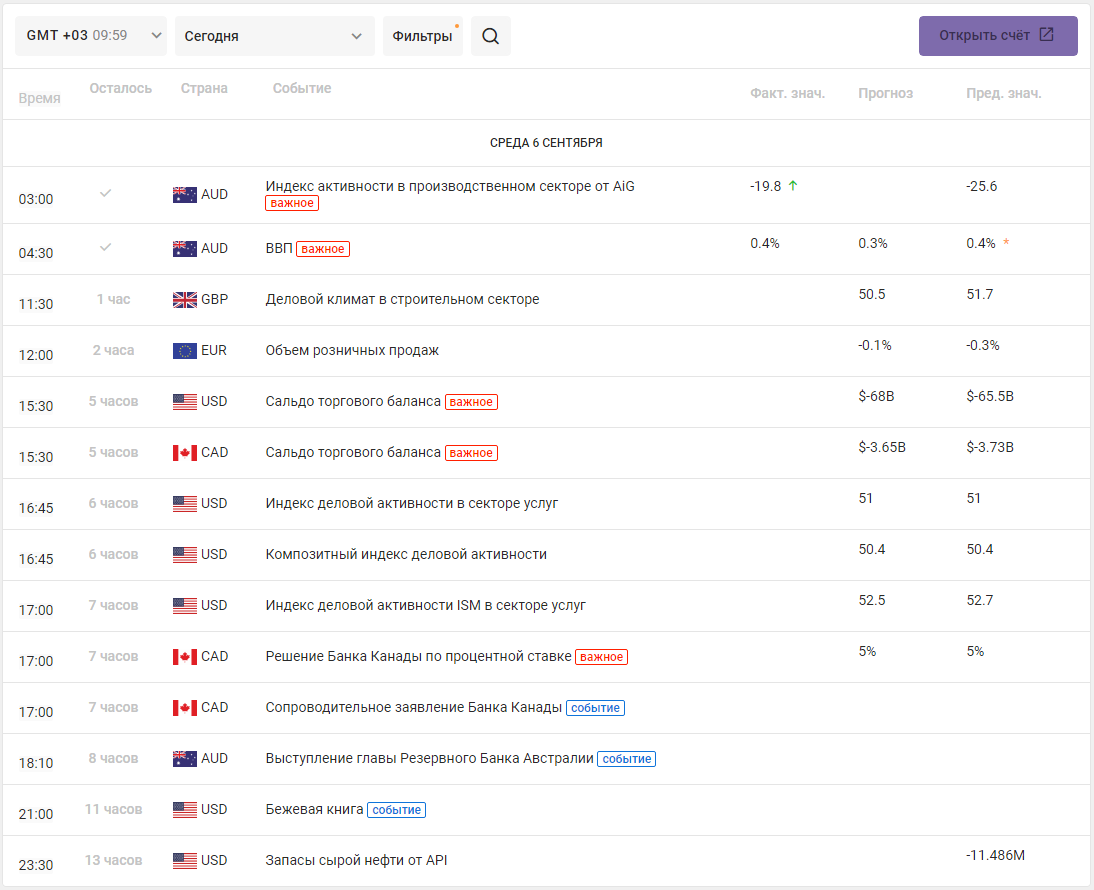Click the UK flag in the 11:30 row

[x=185, y=299]
